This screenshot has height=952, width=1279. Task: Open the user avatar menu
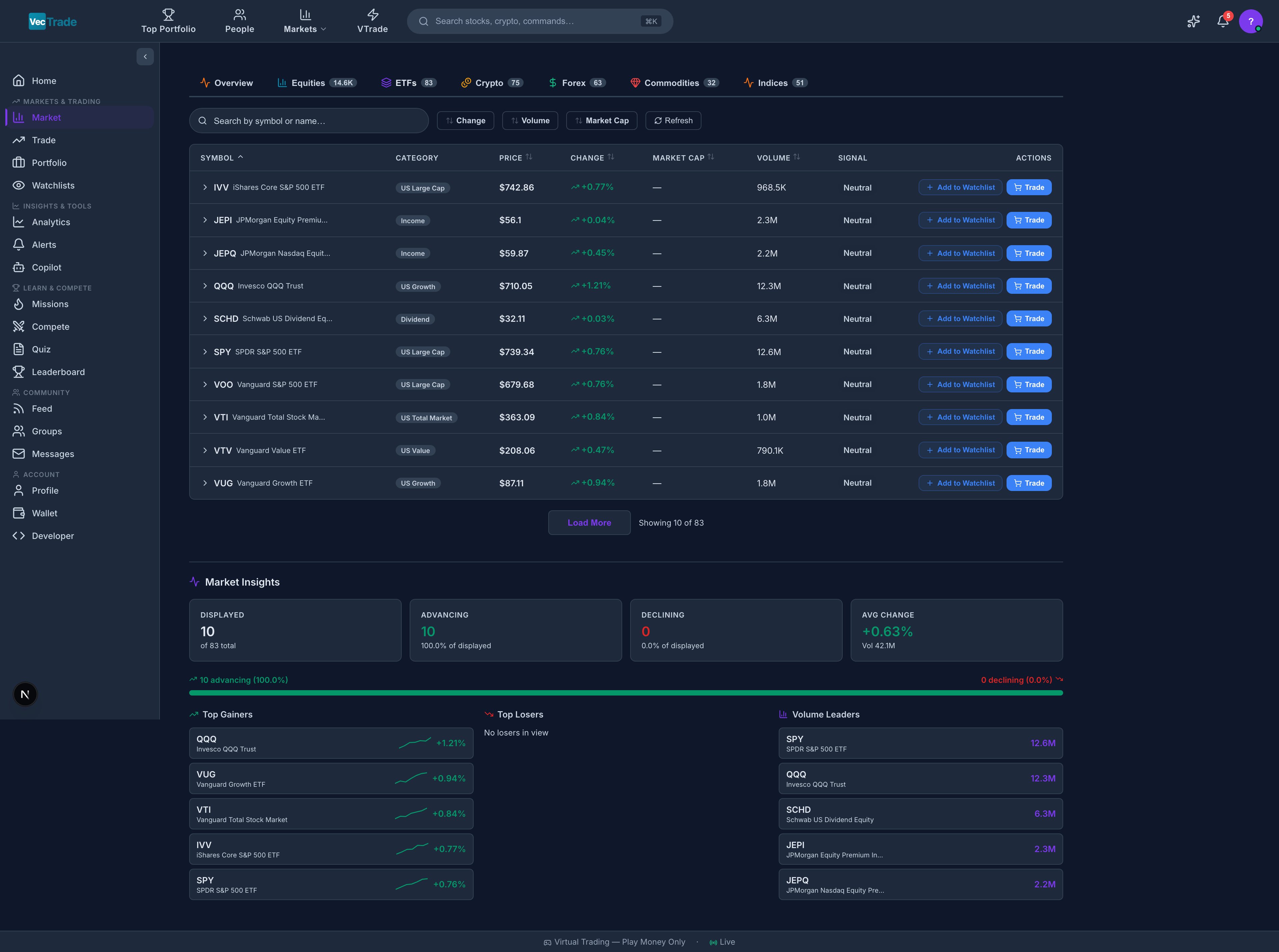click(1251, 21)
